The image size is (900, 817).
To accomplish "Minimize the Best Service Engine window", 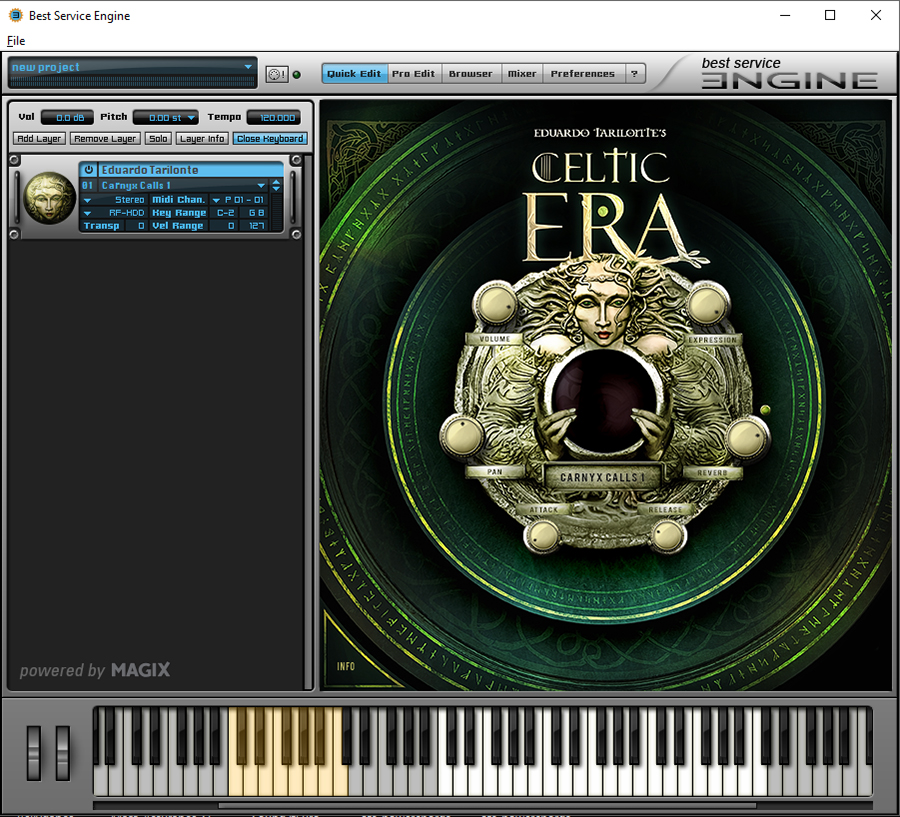I will pos(785,16).
